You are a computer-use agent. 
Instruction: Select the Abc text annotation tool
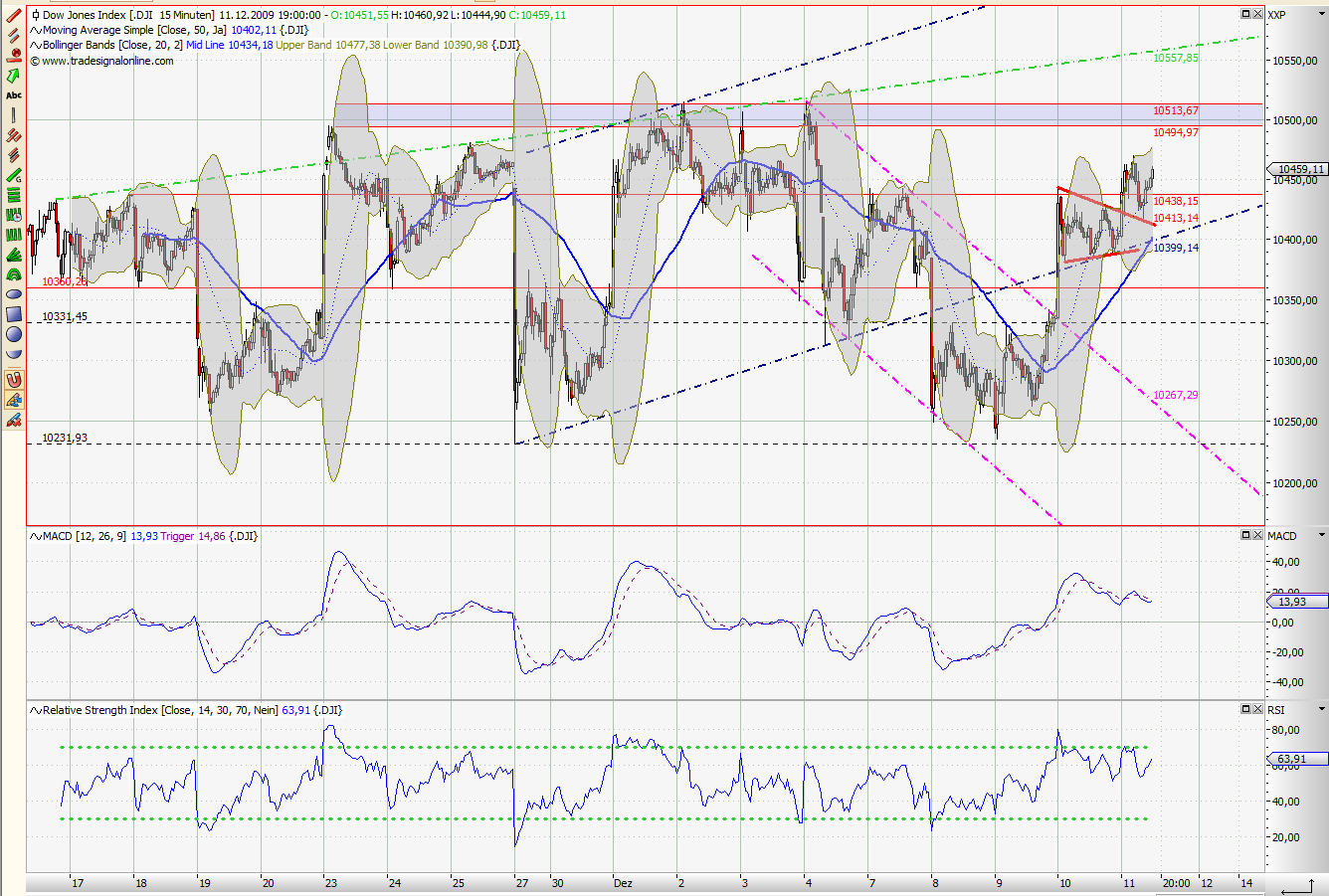[x=14, y=96]
